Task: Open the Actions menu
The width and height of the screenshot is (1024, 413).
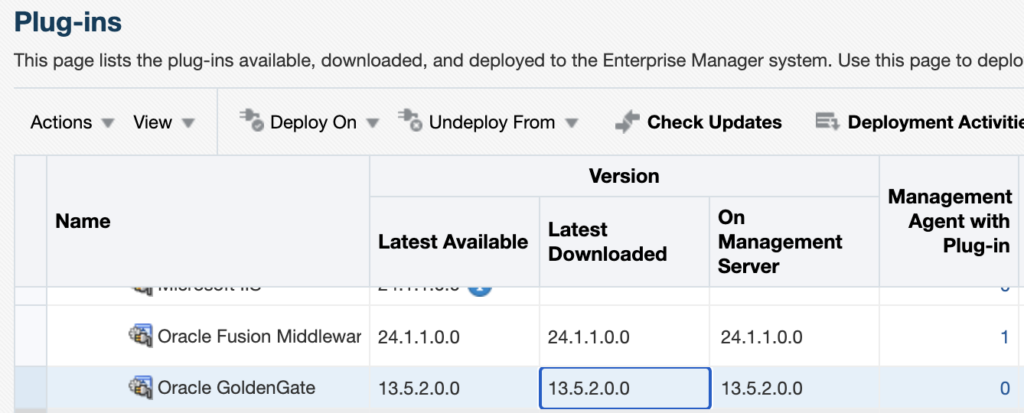Action: pyautogui.click(x=72, y=122)
